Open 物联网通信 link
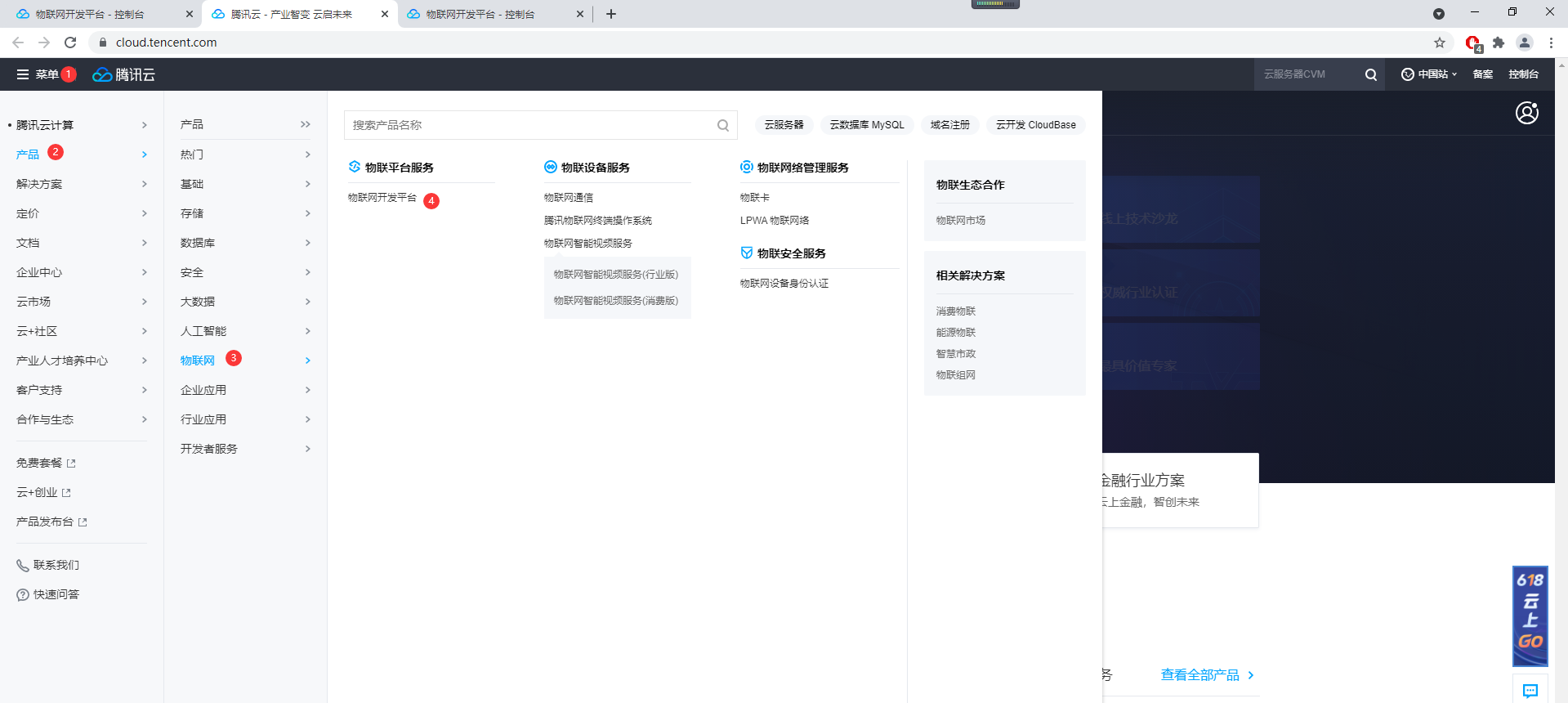Screen dimensions: 1568x703 tap(569, 198)
